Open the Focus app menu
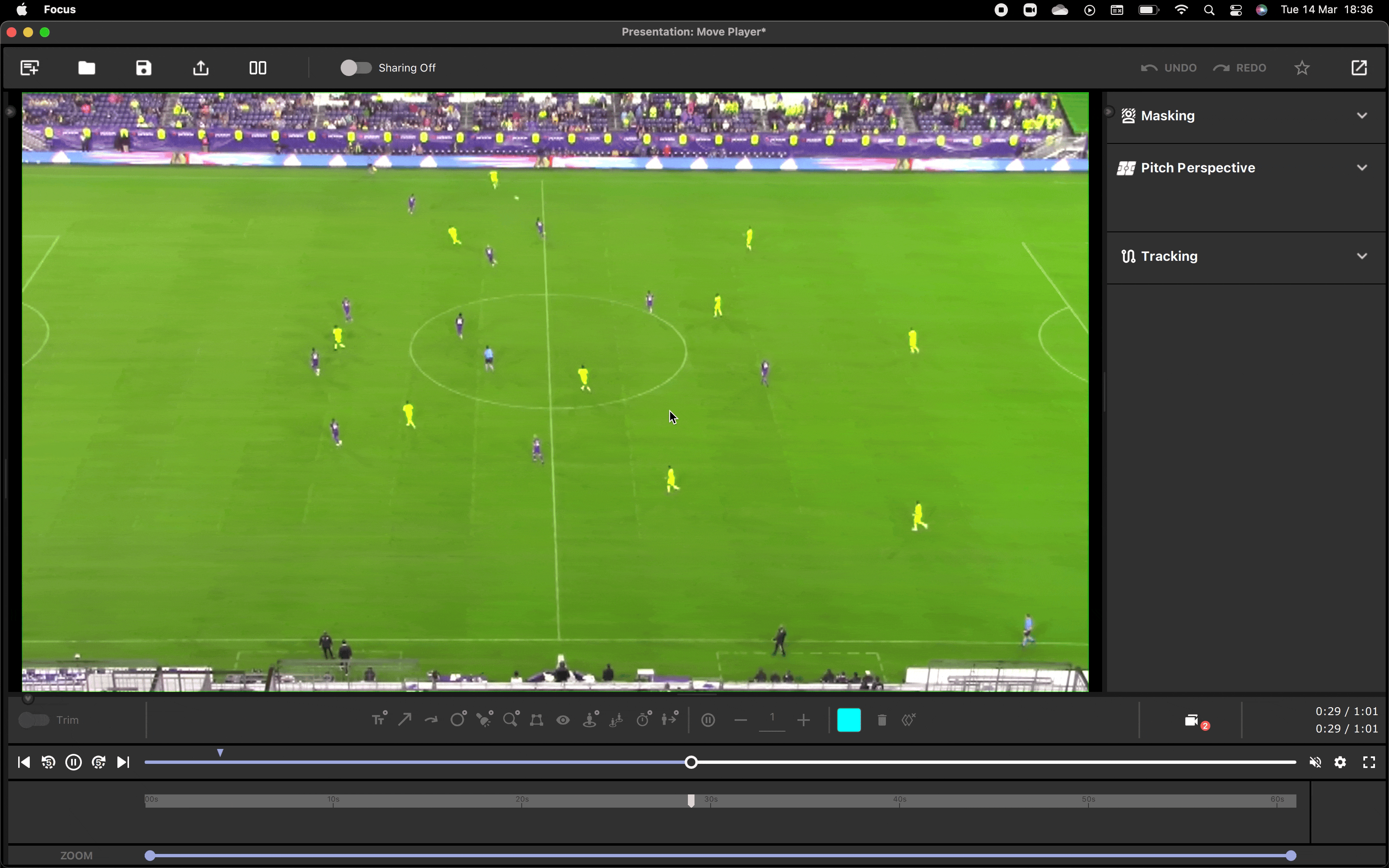This screenshot has height=868, width=1389. click(60, 9)
